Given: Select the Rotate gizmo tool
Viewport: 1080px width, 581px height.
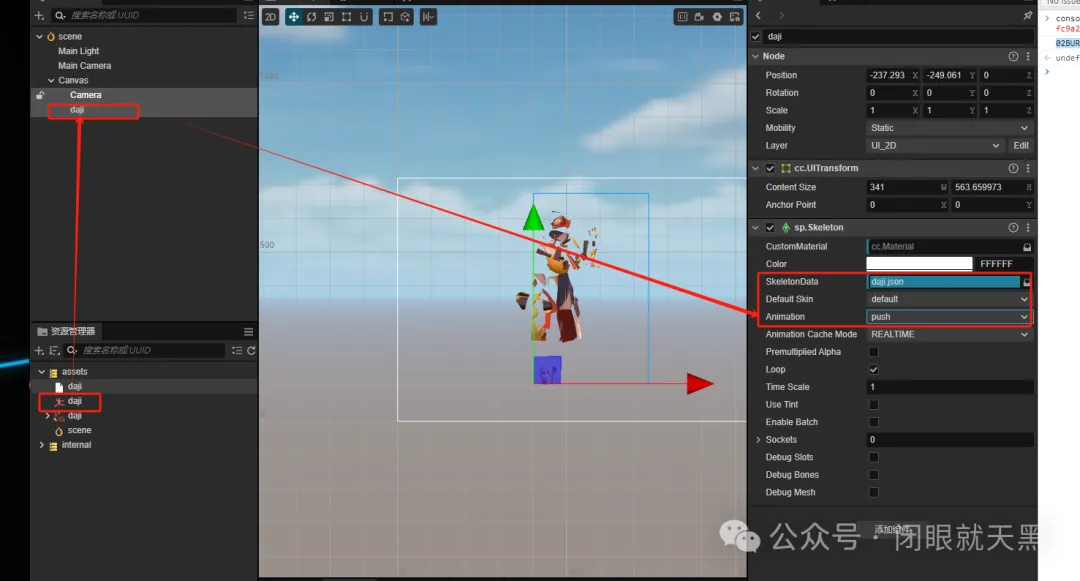Looking at the screenshot, I should point(311,17).
